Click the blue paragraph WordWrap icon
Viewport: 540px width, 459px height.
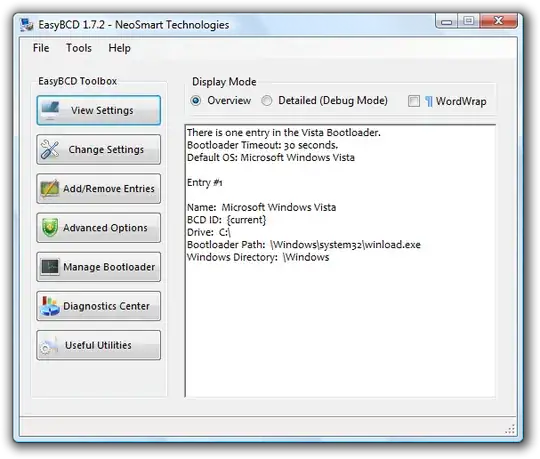429,102
